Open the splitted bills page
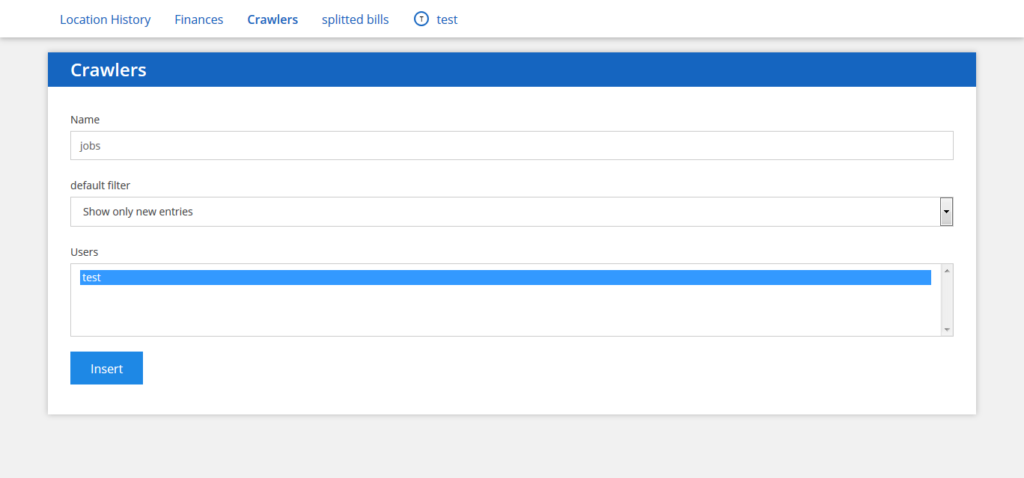The height and width of the screenshot is (478, 1024). pyautogui.click(x=355, y=19)
